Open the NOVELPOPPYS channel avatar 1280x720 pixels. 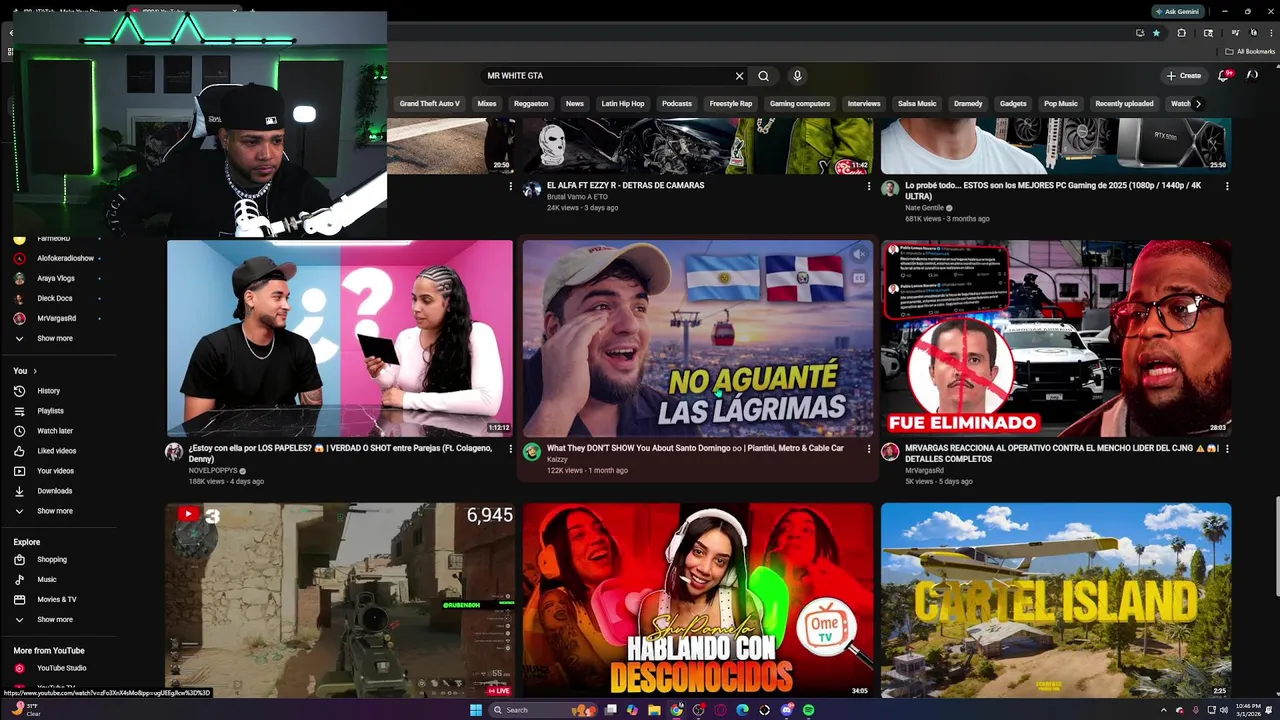174,452
